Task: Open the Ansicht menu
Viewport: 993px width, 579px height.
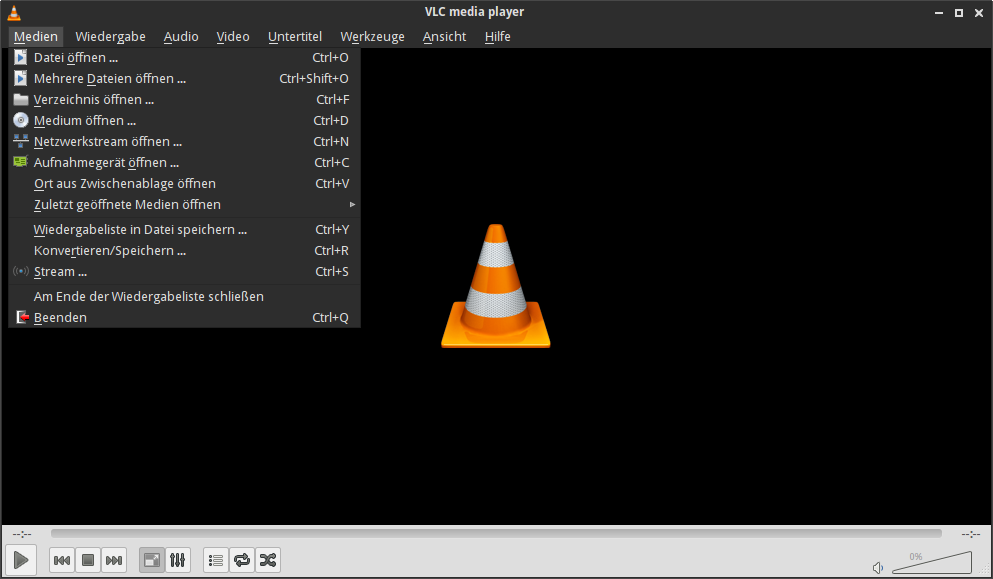Action: (x=445, y=37)
